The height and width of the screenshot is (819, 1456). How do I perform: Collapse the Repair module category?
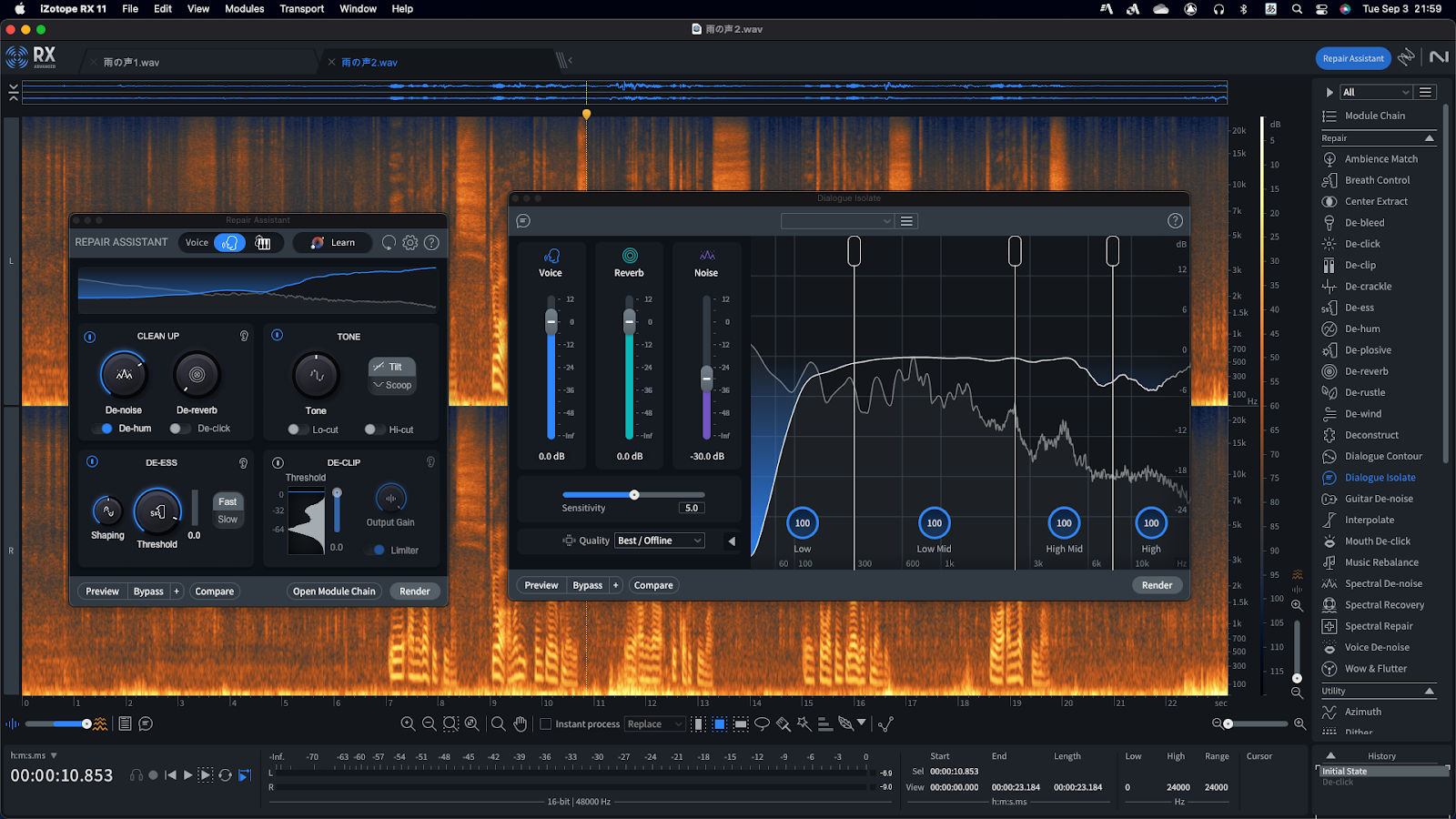(x=1429, y=138)
